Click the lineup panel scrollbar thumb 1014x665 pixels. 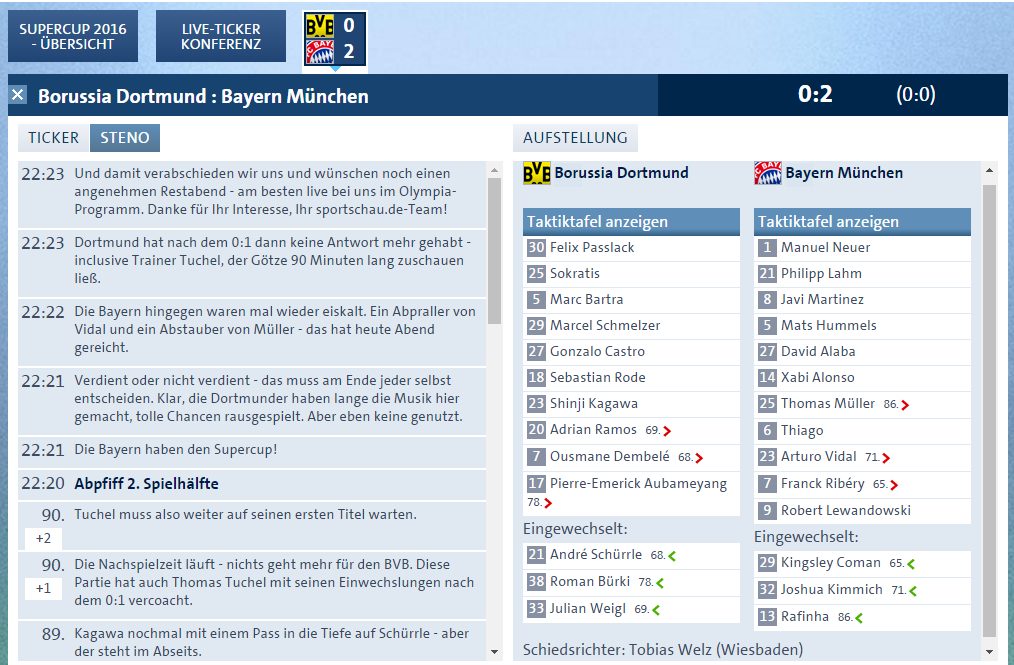(x=989, y=411)
